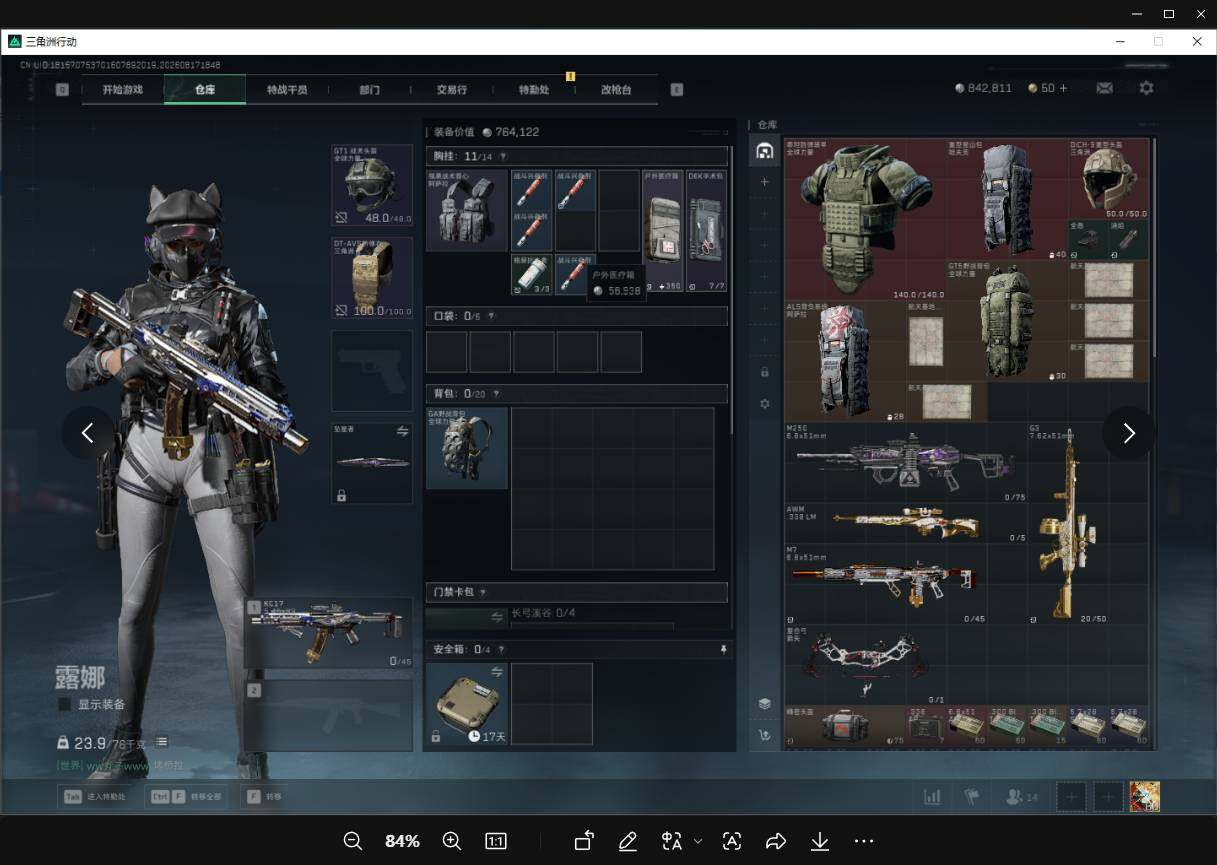Screen dimensions: 1217x865
Task: Add premium currency with plus button
Action: tap(1063, 88)
